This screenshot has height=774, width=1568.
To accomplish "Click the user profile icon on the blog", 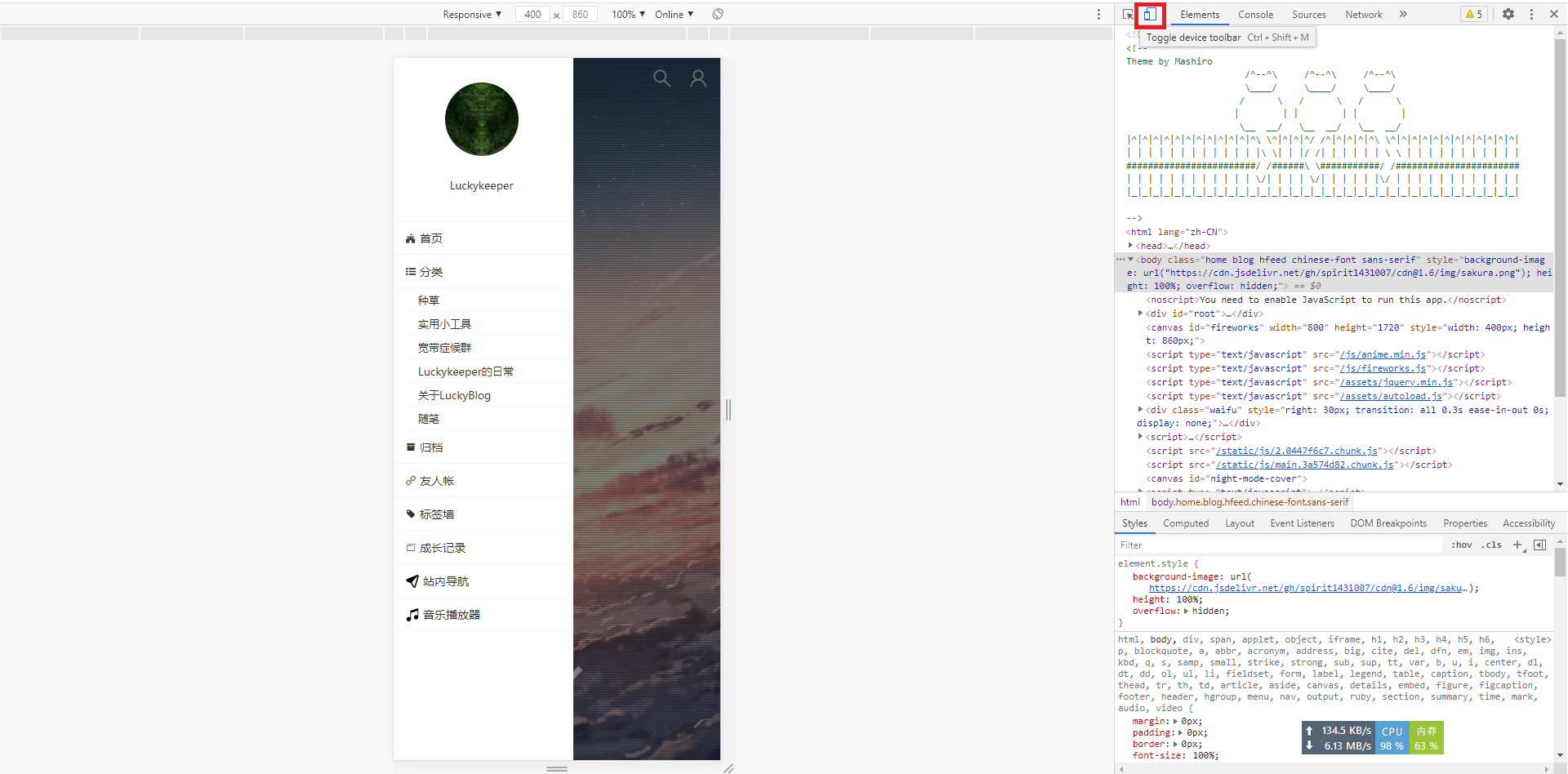I will tap(698, 78).
